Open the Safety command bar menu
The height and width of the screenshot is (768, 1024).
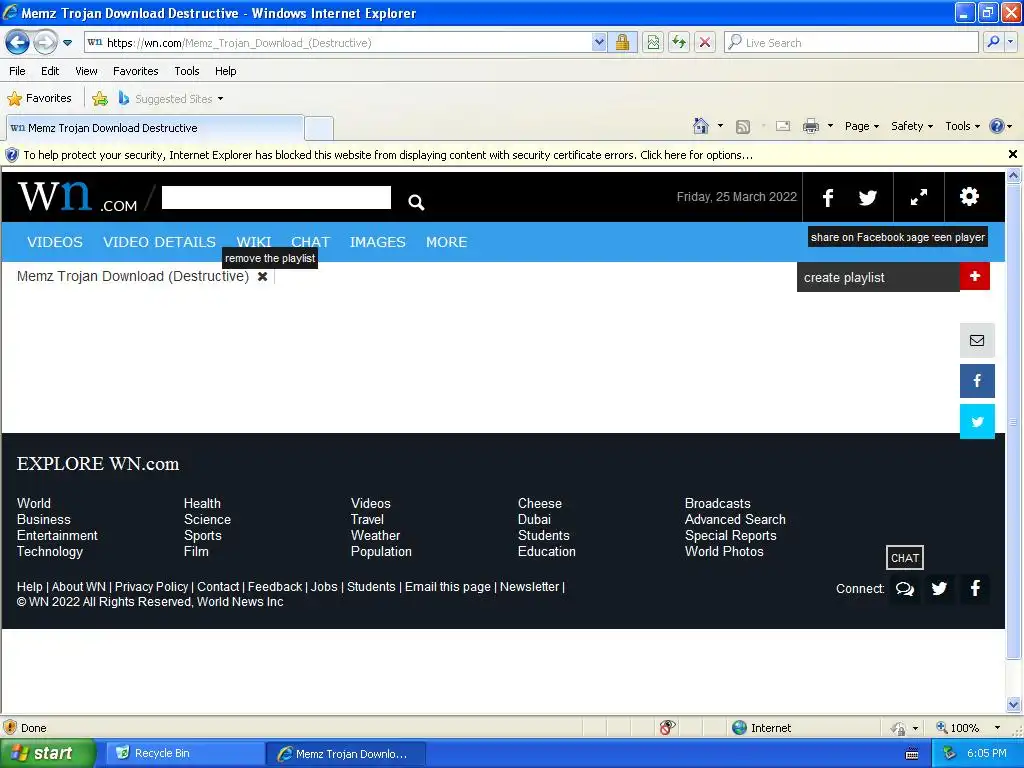click(x=912, y=126)
